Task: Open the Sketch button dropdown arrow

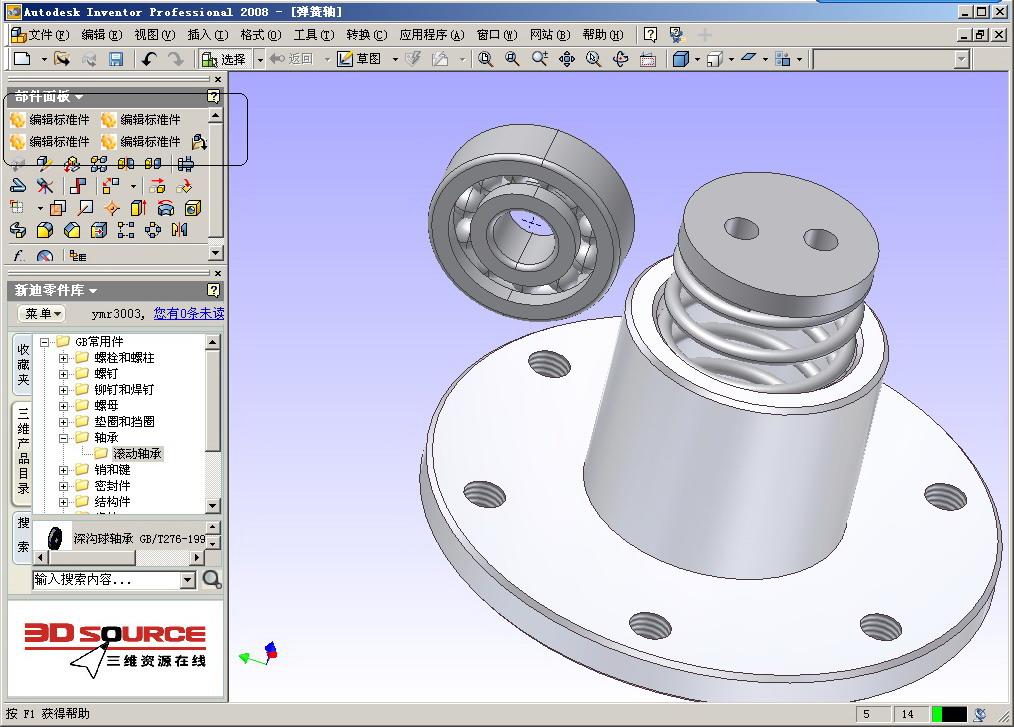Action: 395,60
